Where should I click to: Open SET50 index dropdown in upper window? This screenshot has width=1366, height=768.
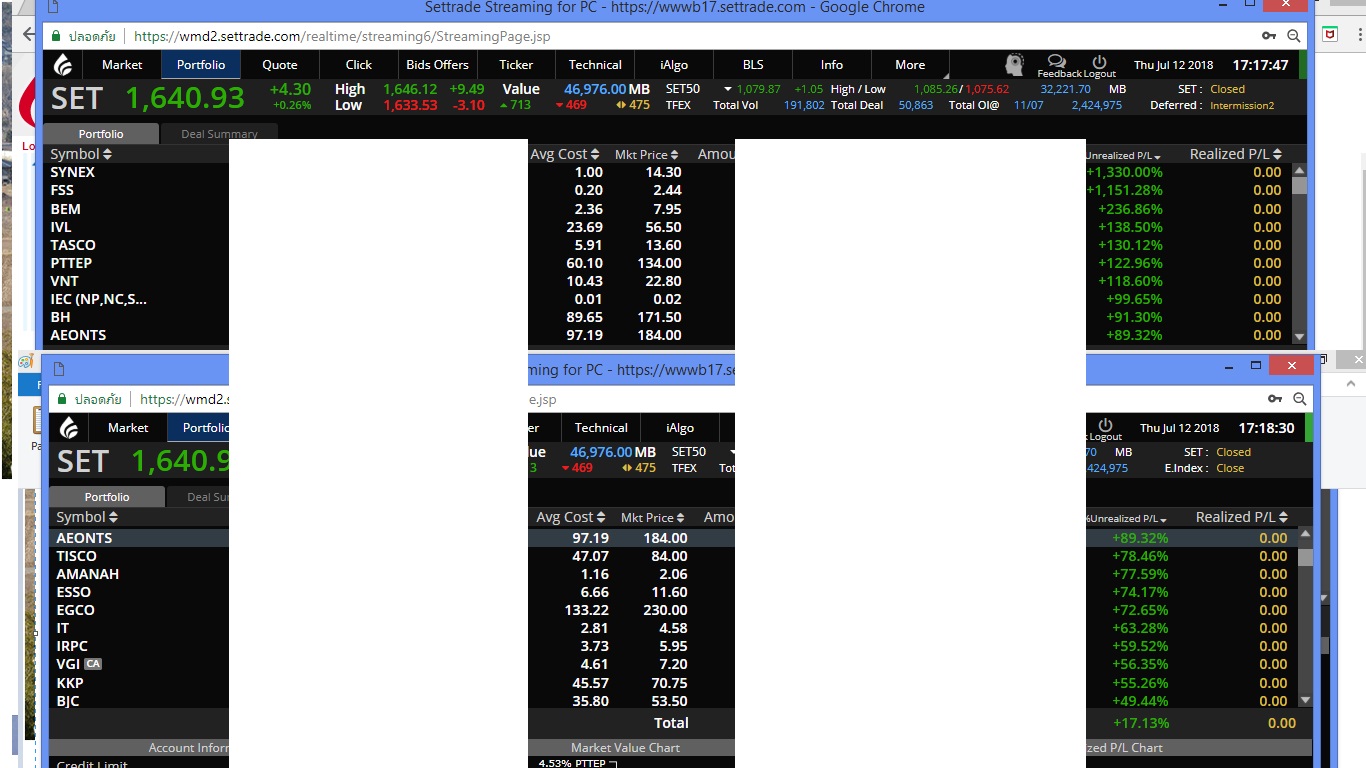tap(729, 90)
